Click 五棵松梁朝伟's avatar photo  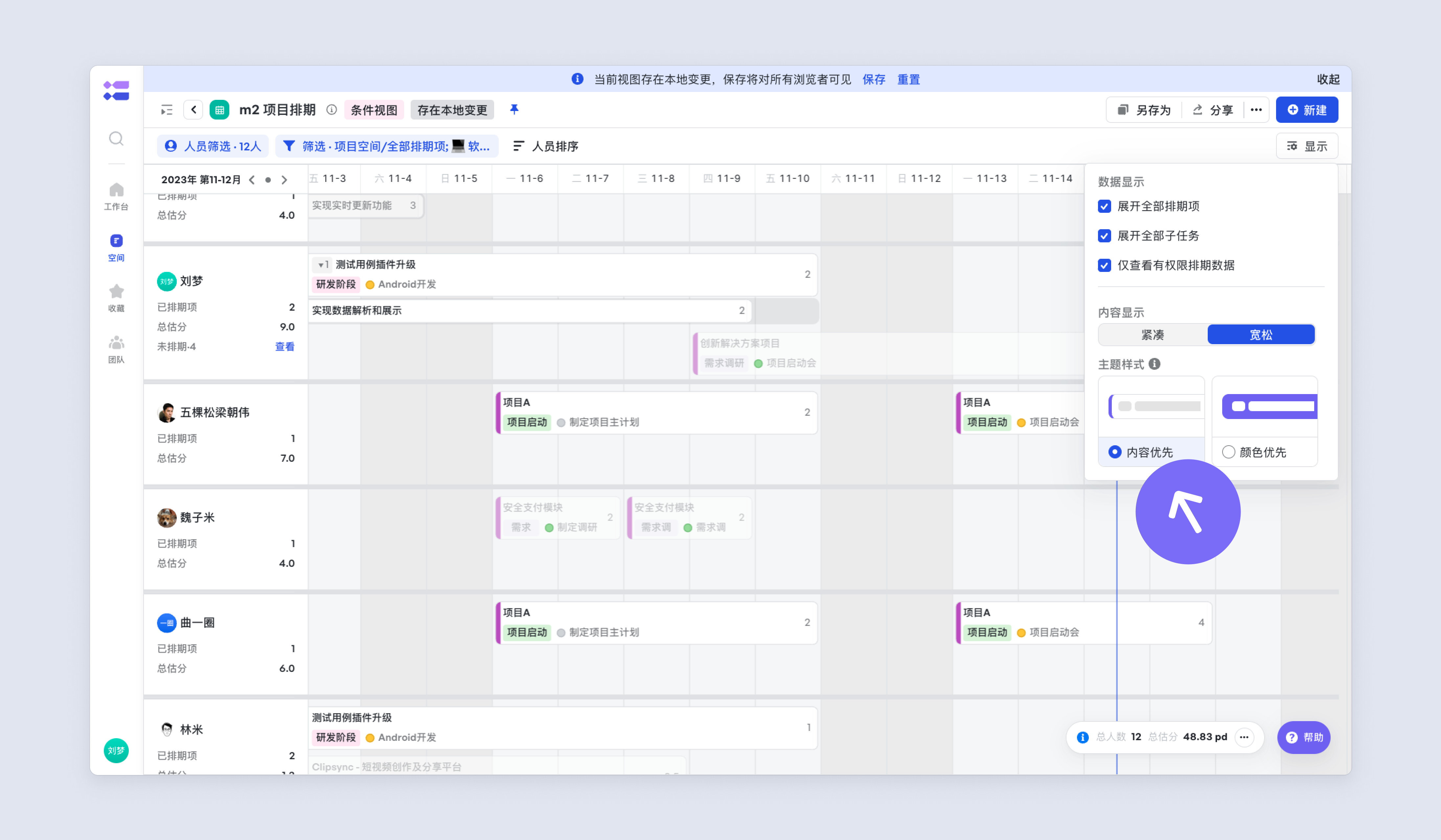tap(166, 412)
